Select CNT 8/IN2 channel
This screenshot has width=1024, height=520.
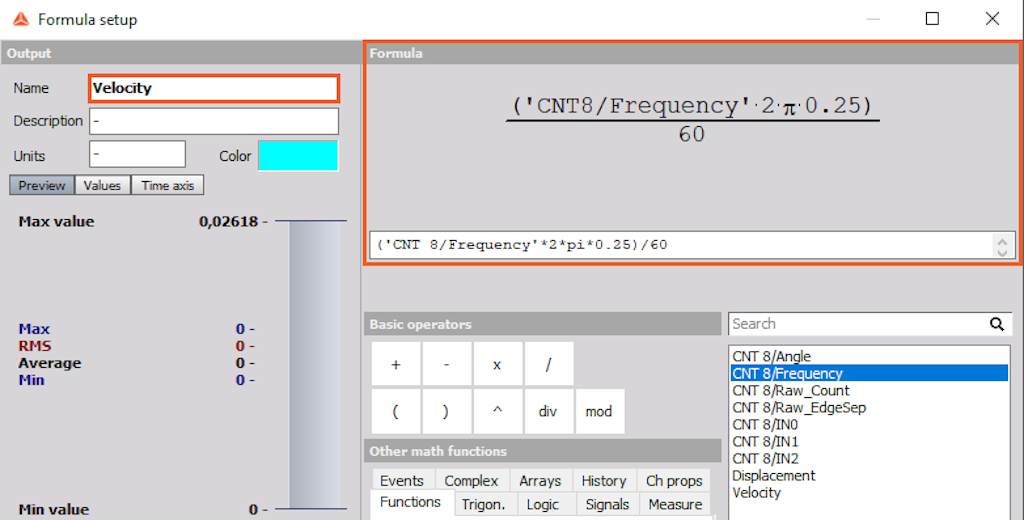[x=869, y=459]
